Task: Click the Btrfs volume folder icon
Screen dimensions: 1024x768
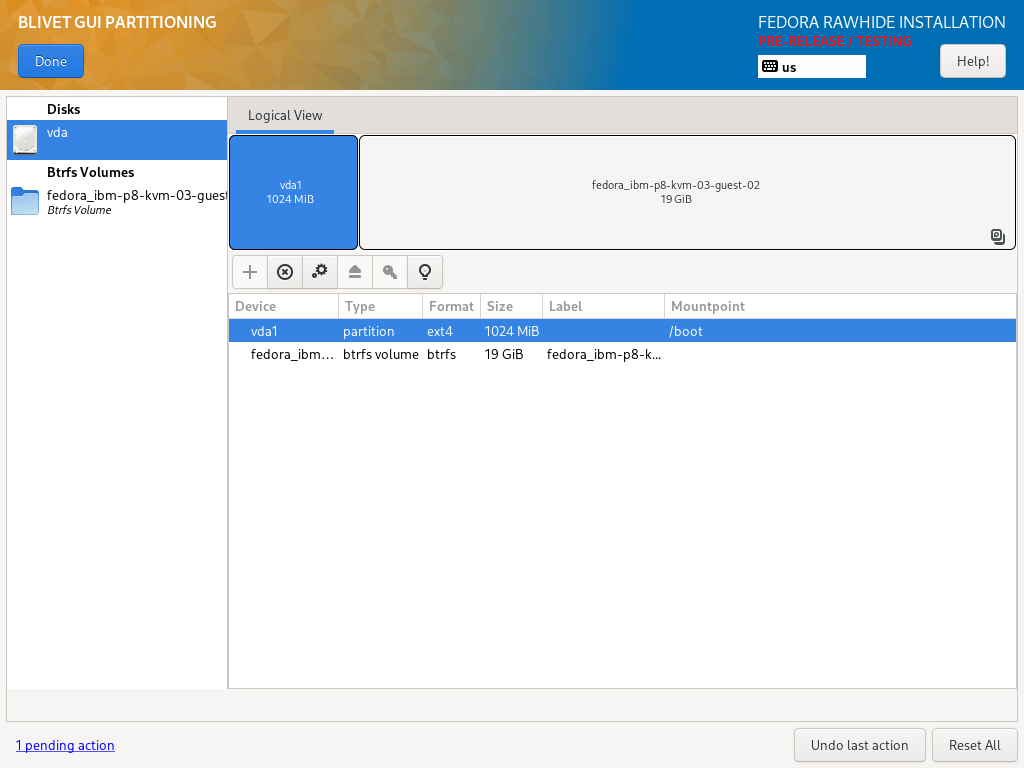Action: point(25,202)
